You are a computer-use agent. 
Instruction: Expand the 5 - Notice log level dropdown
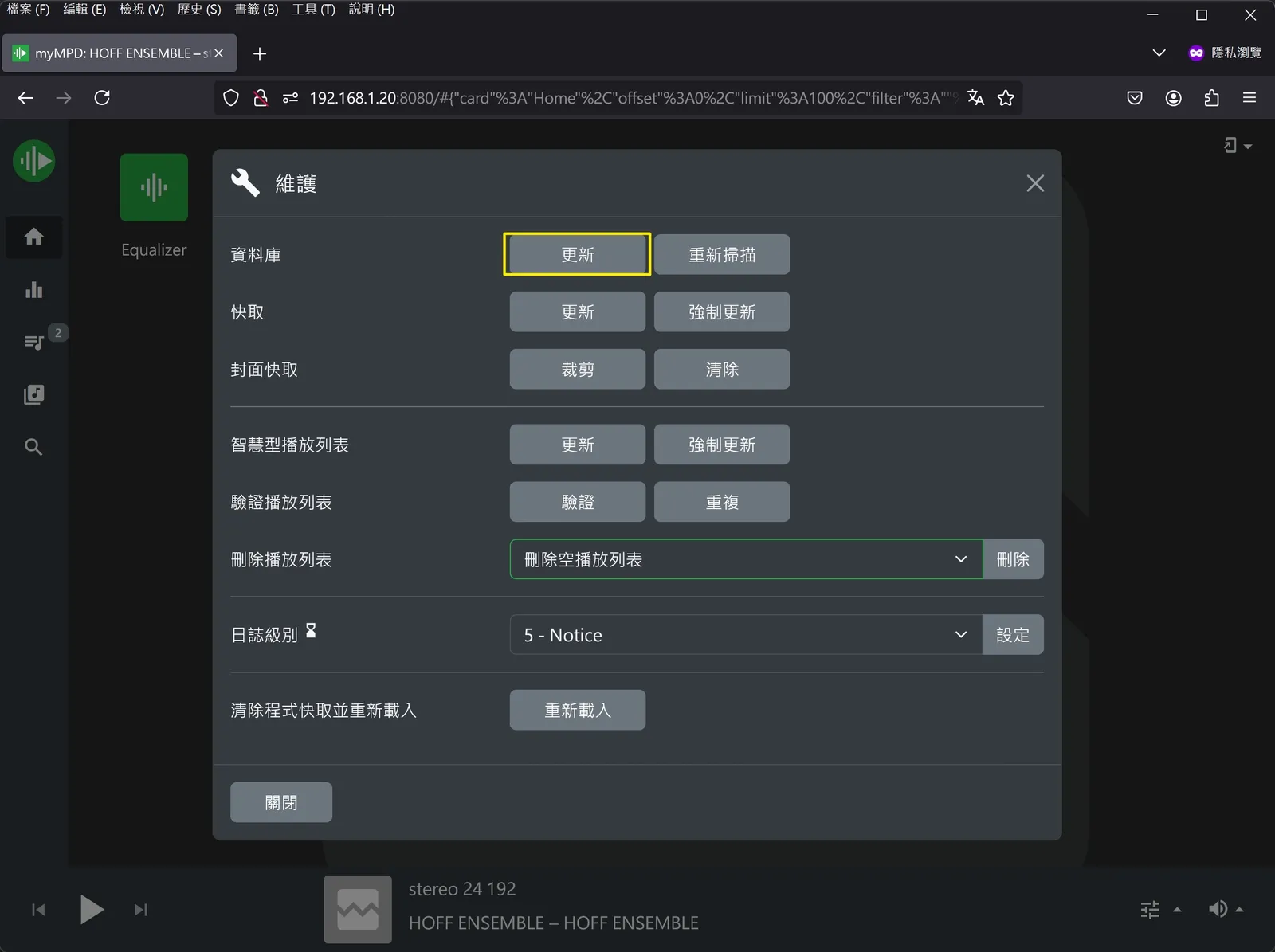746,635
